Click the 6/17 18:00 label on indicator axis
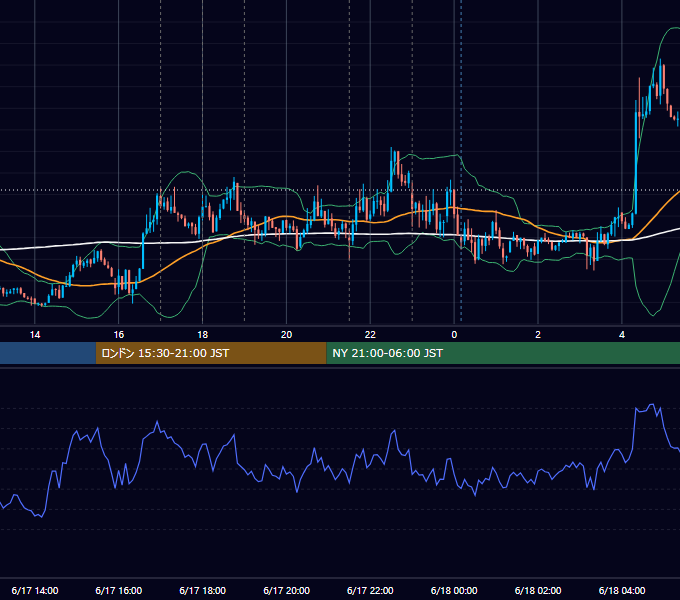This screenshot has height=600, width=680. tap(203, 590)
